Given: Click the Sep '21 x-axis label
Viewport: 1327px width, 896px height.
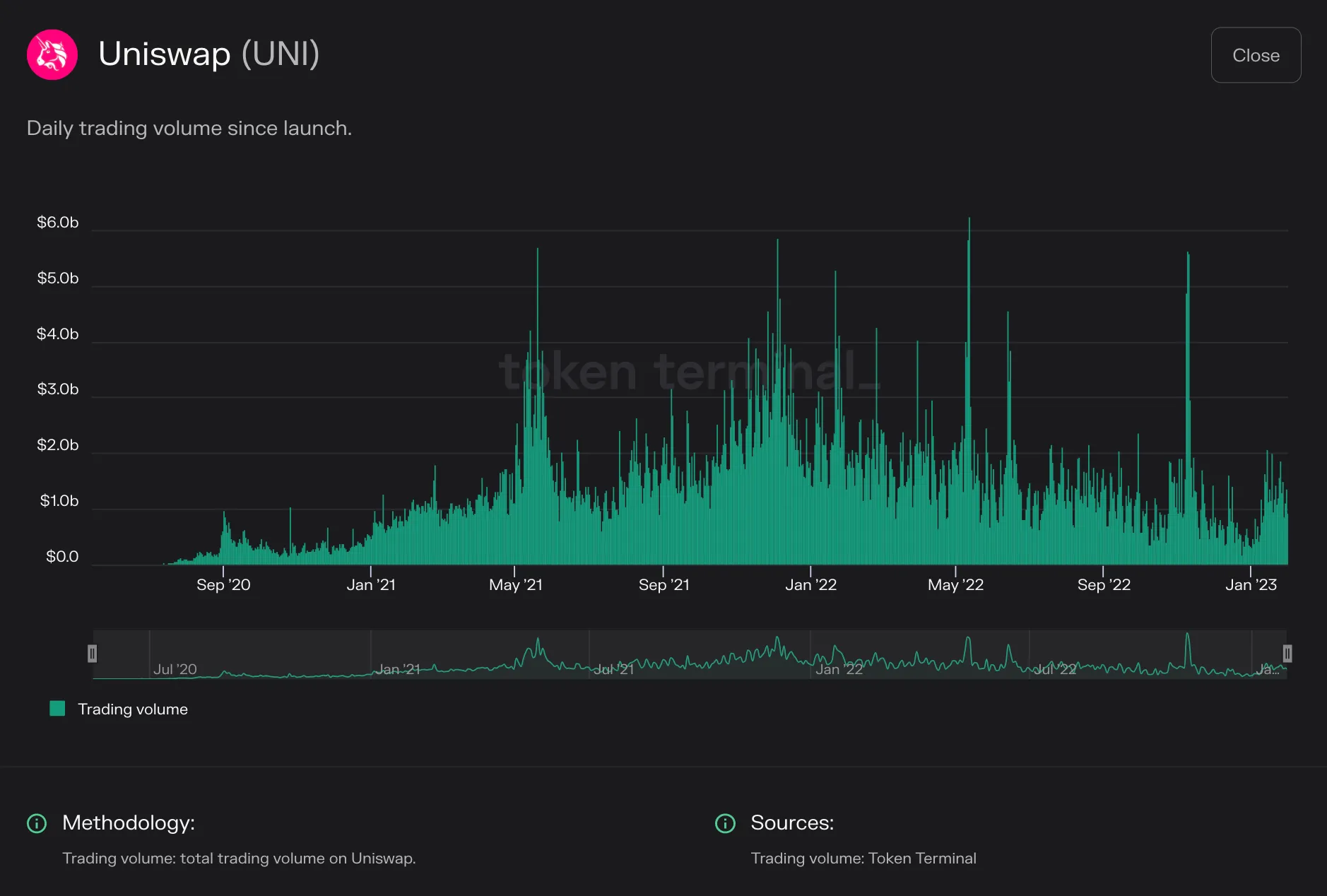Looking at the screenshot, I should pyautogui.click(x=663, y=585).
